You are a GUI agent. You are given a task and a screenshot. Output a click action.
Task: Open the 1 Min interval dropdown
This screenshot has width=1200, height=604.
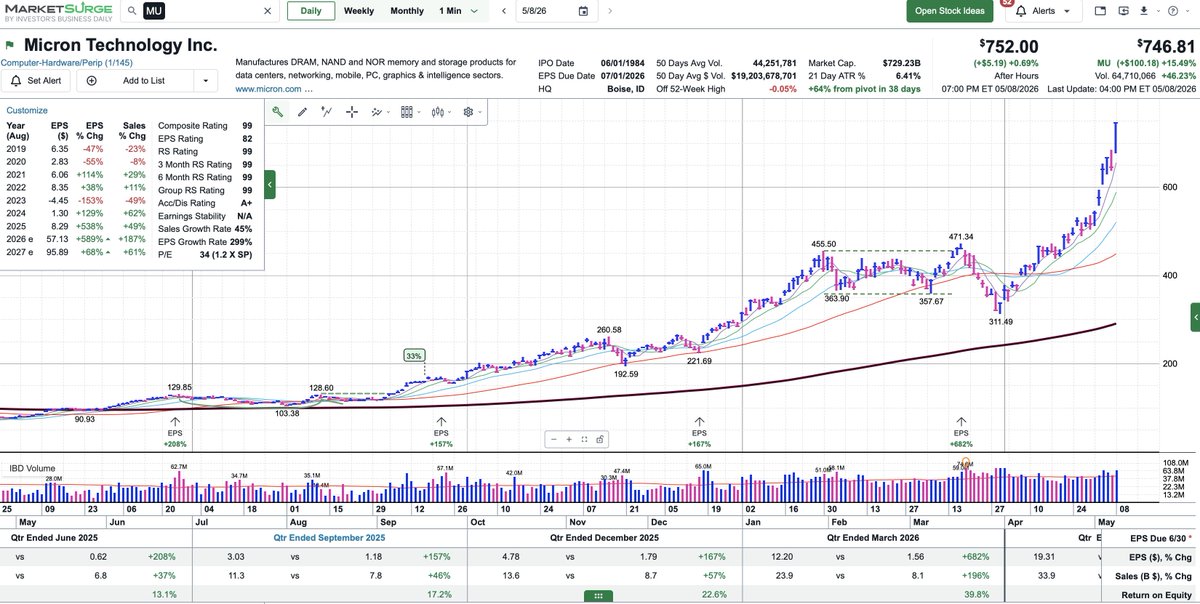458,11
